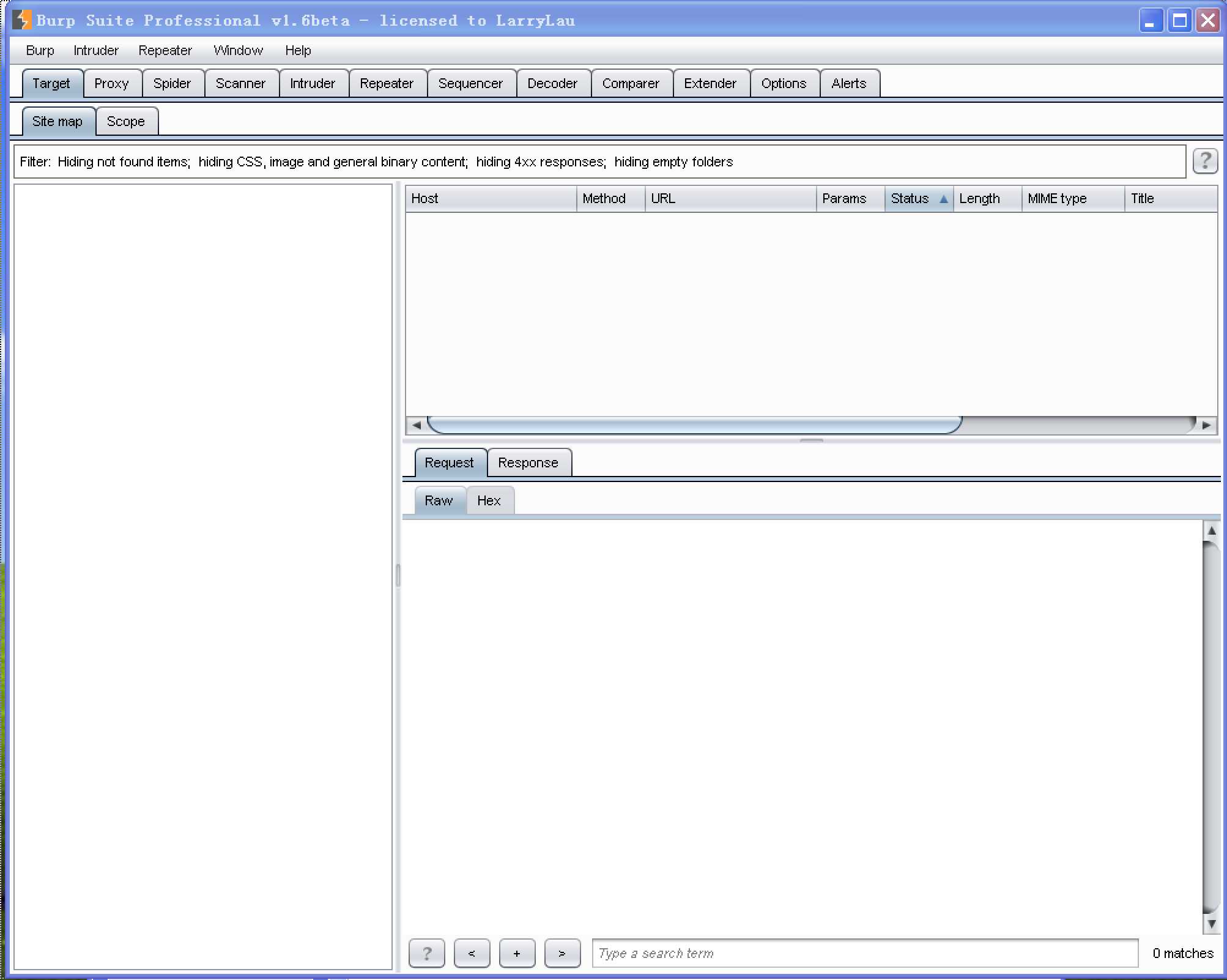Open the Help menu
The image size is (1227, 980).
pyautogui.click(x=298, y=50)
